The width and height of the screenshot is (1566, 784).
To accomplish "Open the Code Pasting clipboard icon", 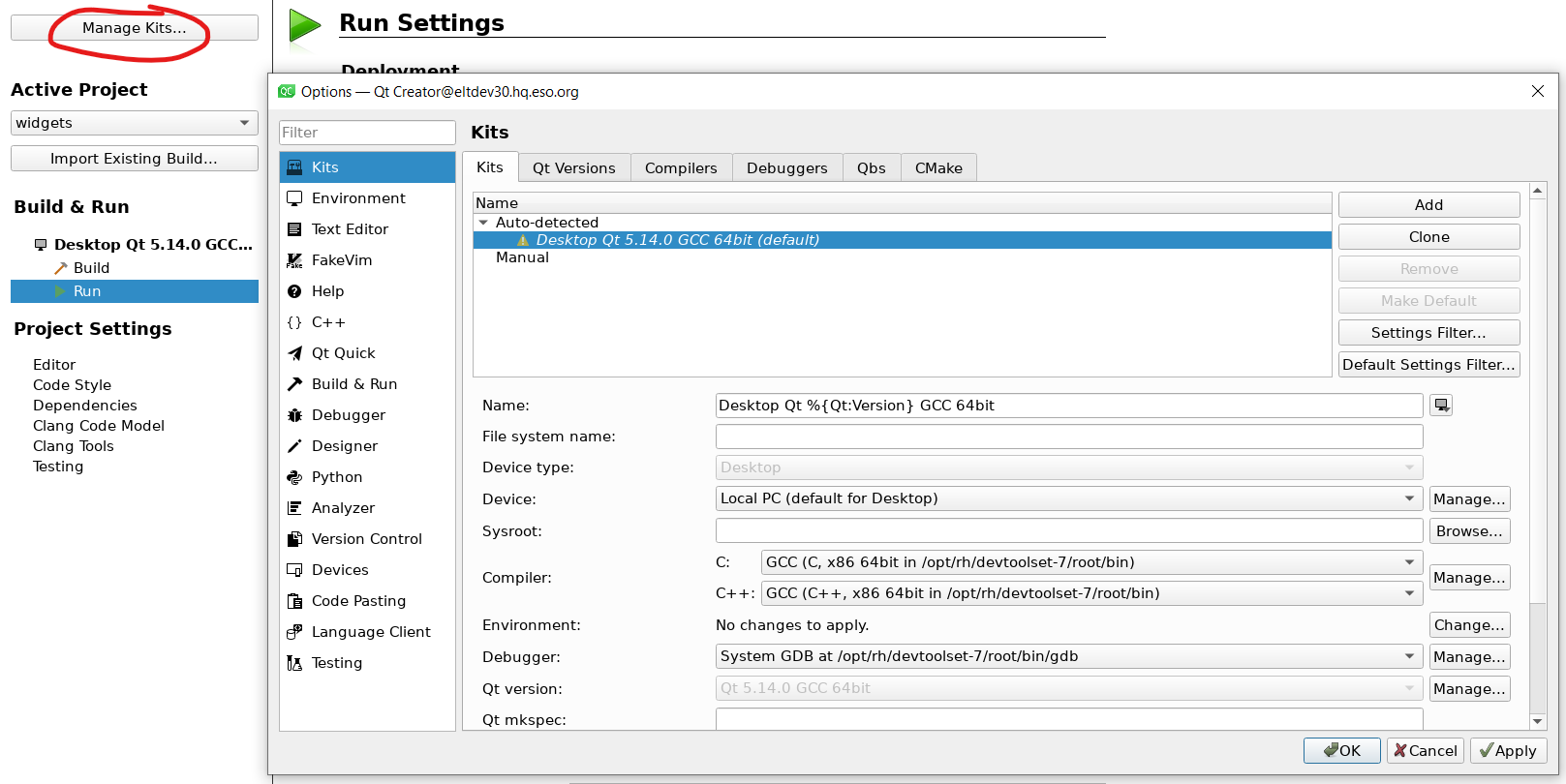I will click(294, 601).
